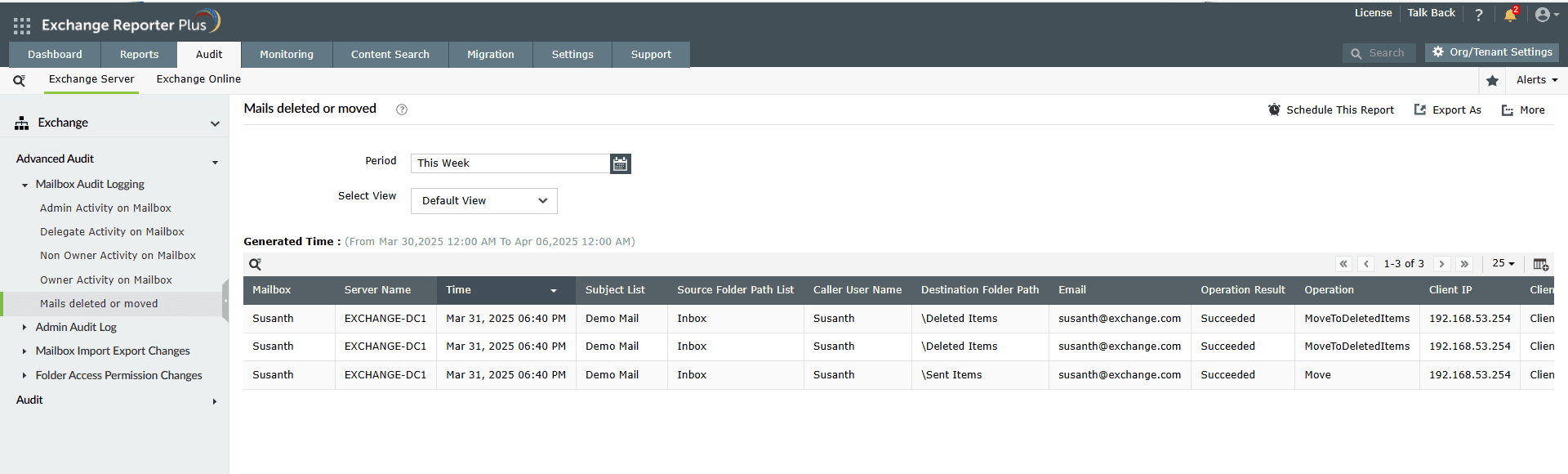Expand the Audit section in sidebar

pos(215,401)
